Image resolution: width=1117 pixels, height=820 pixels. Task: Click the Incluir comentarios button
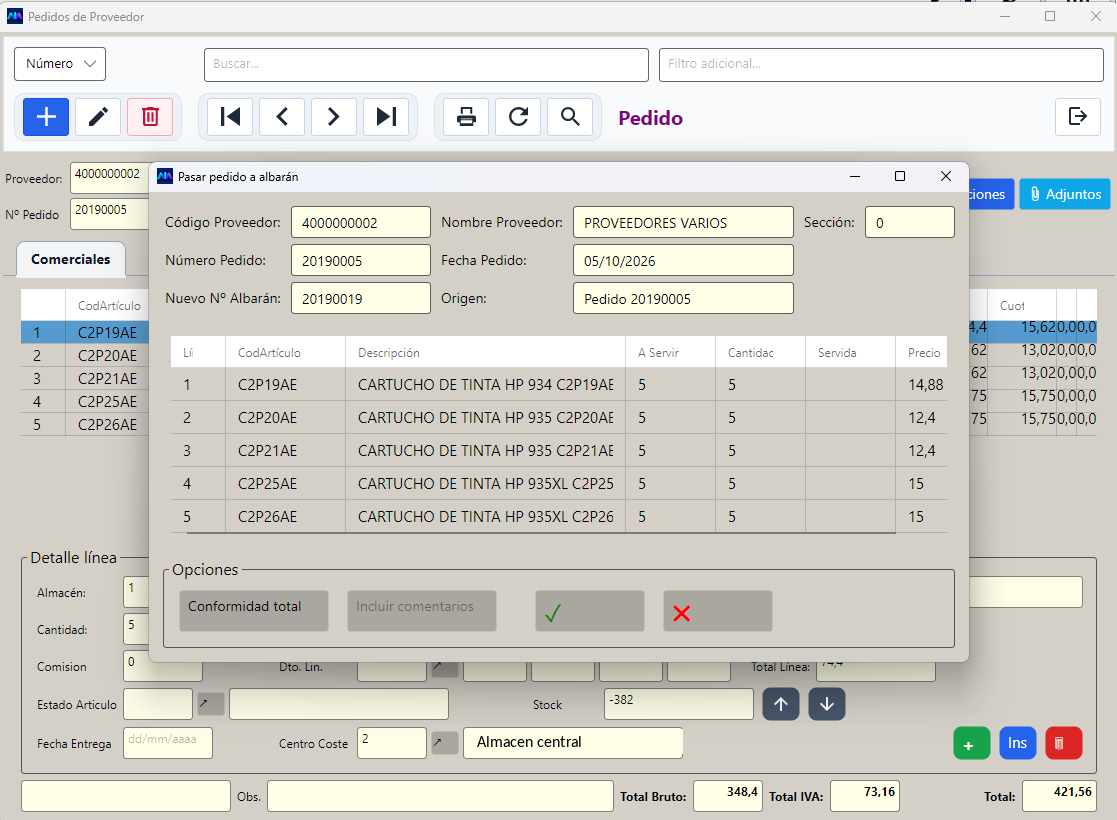point(422,611)
